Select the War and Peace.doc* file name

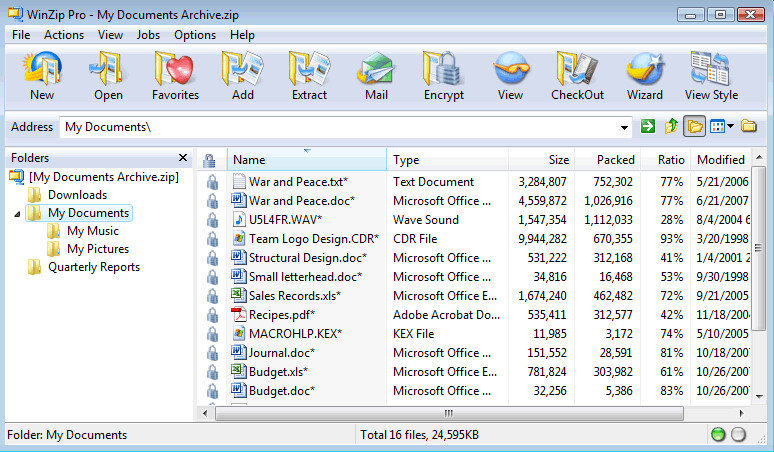302,200
